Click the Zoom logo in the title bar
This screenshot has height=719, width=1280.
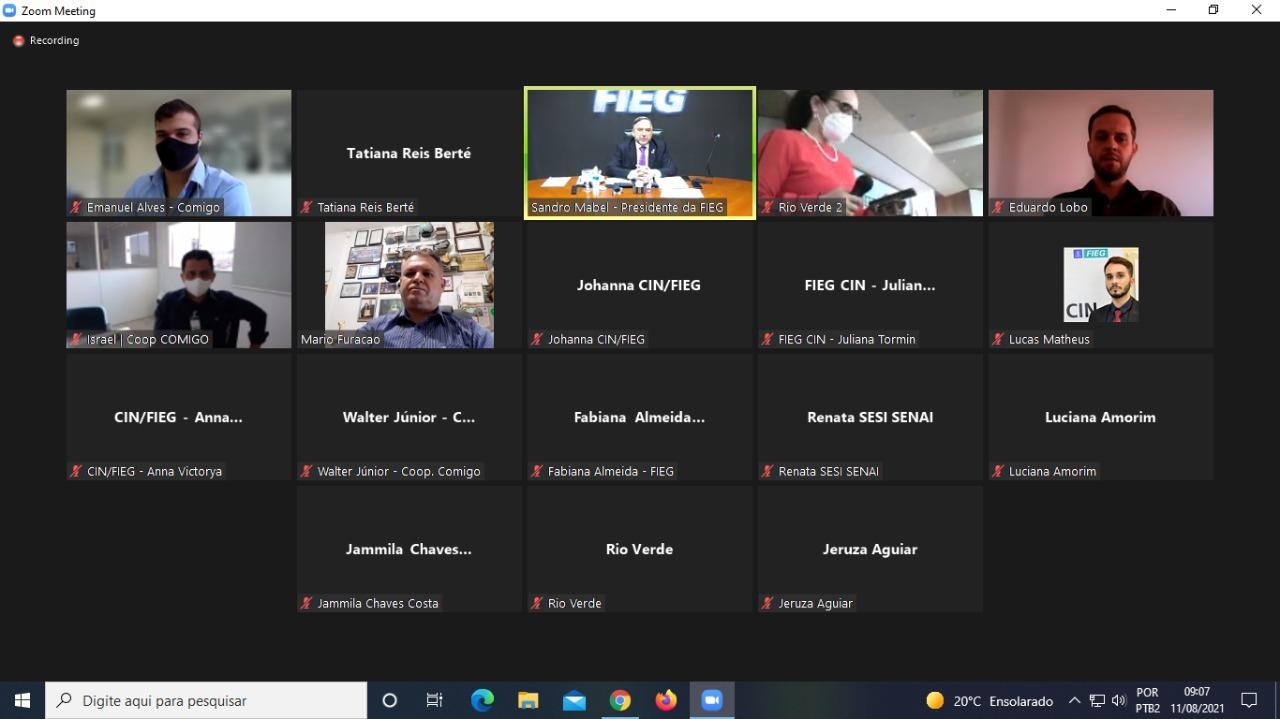(x=10, y=11)
